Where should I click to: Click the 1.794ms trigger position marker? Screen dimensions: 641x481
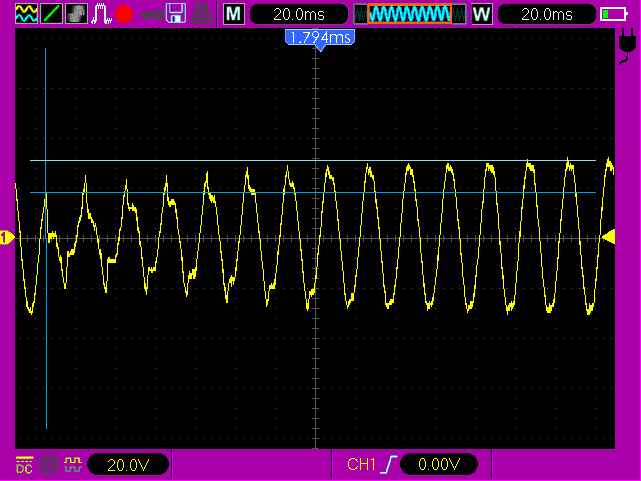click(320, 38)
